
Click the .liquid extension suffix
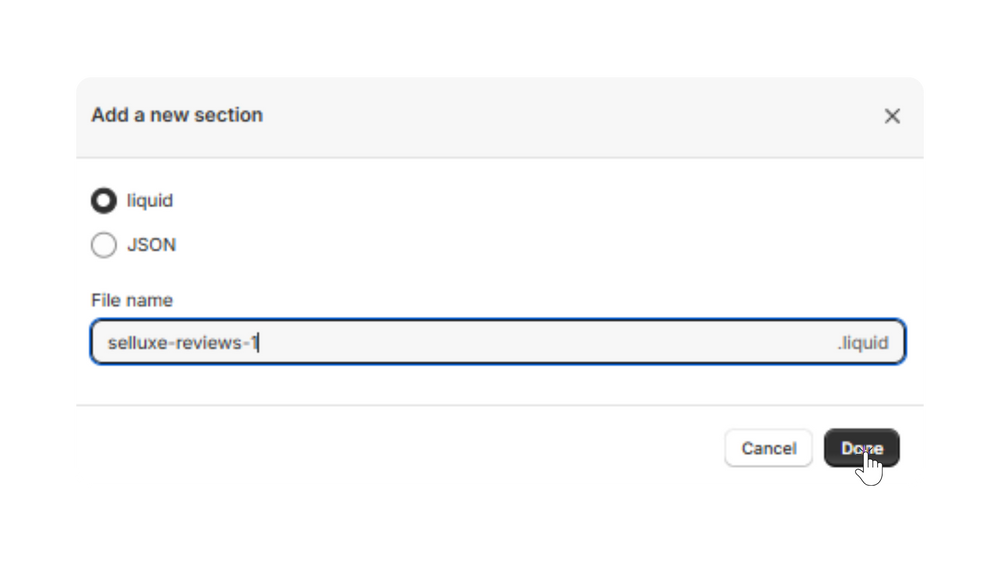coord(862,343)
